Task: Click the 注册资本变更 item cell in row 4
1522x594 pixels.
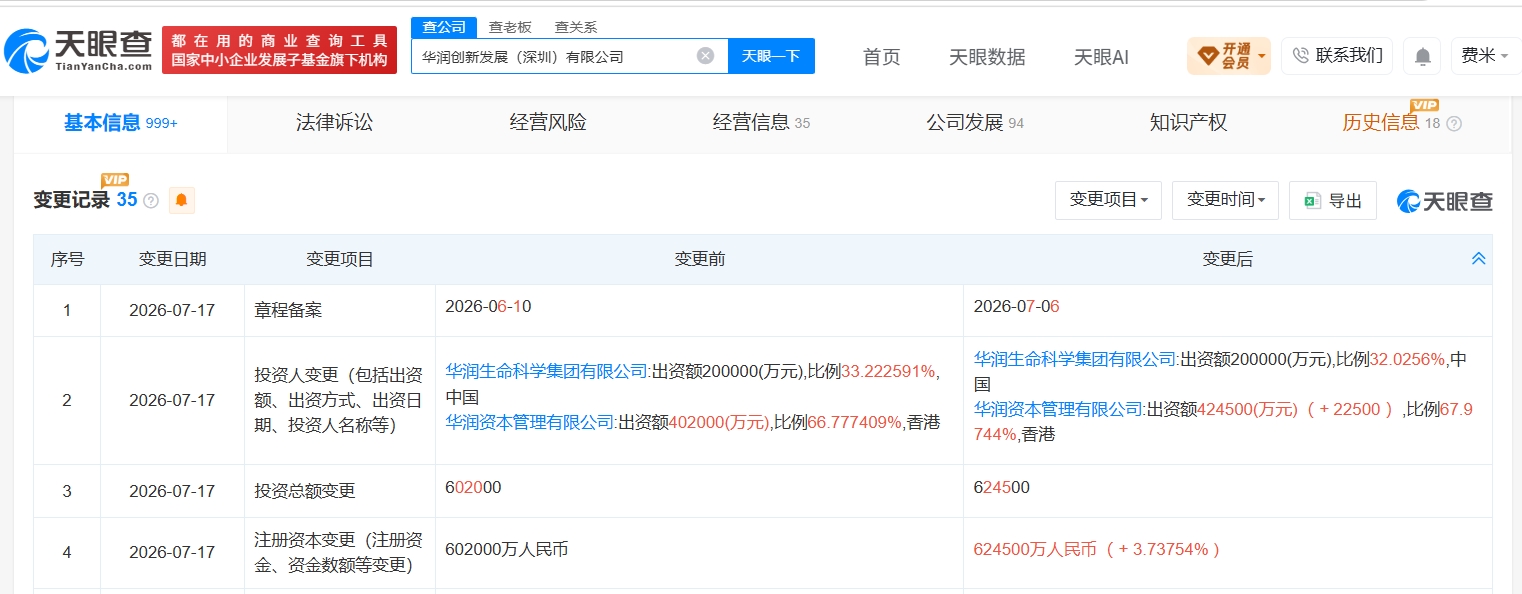Action: coord(339,552)
